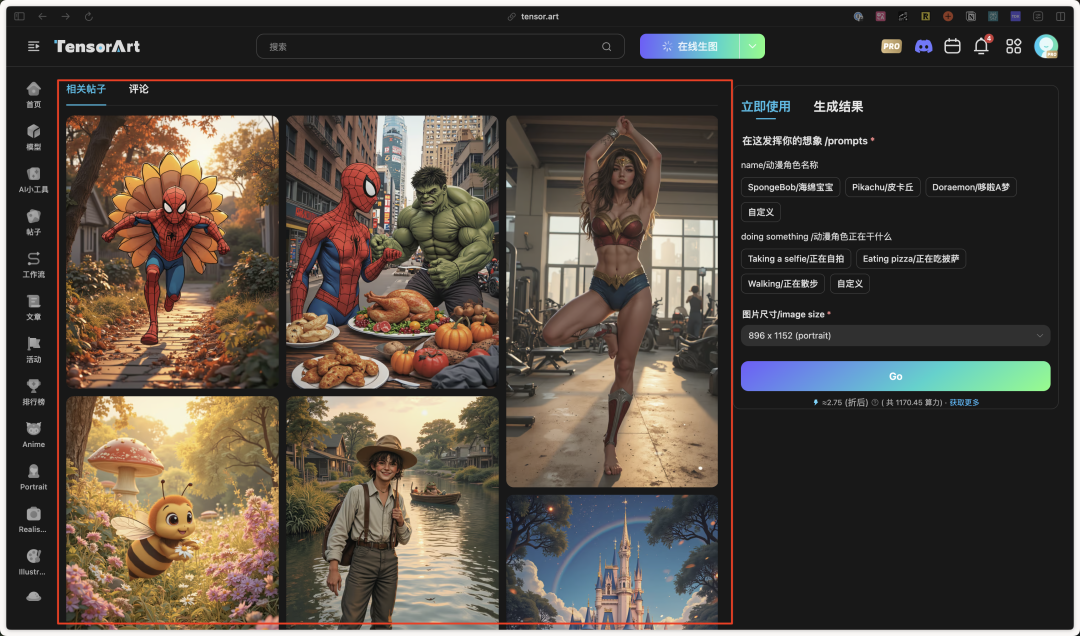Click the magnifier icon in the search box
The image size is (1080, 636).
click(x=606, y=47)
